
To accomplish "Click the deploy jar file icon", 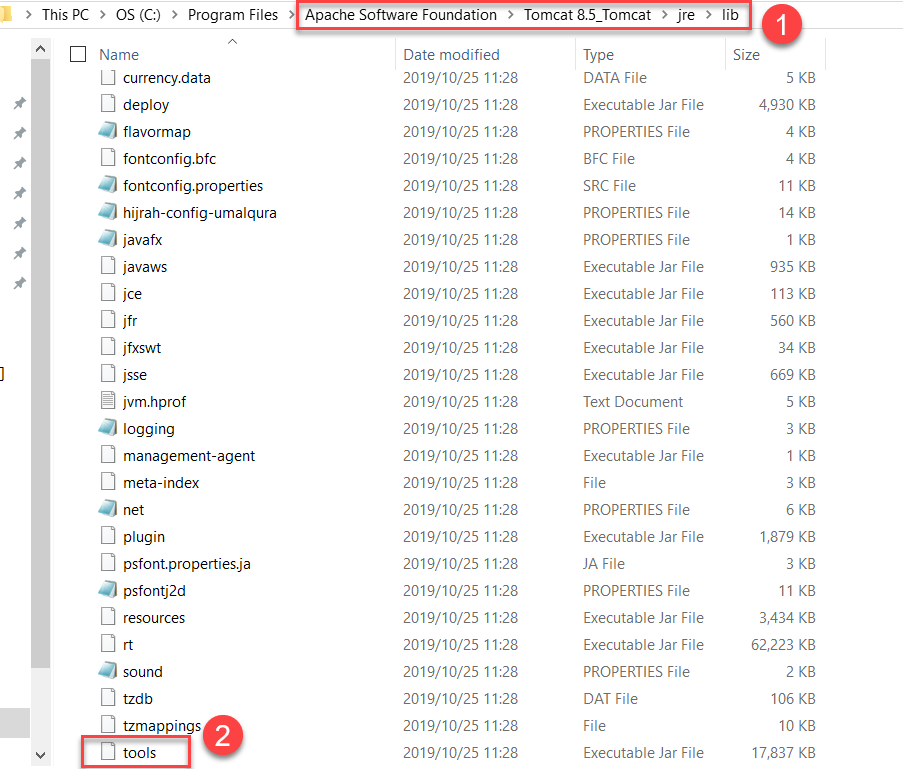I will point(108,104).
